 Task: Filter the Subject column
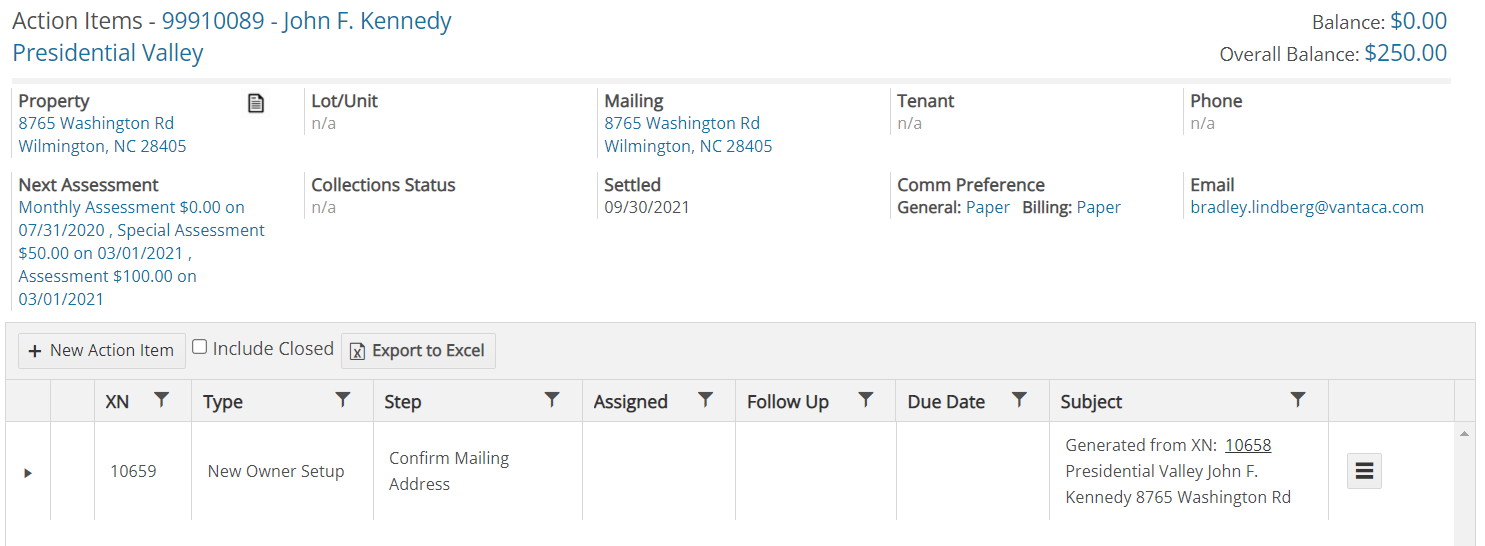coord(1298,400)
